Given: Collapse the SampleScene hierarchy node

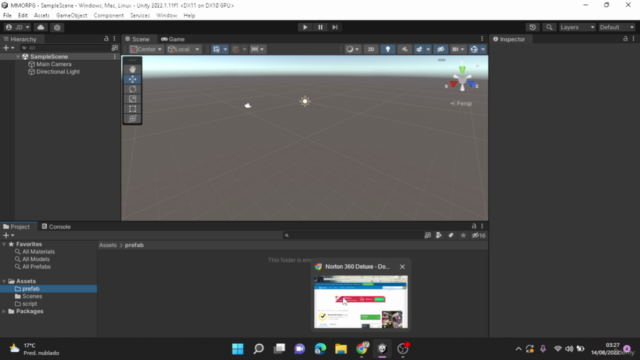Looking at the screenshot, I should (18, 57).
